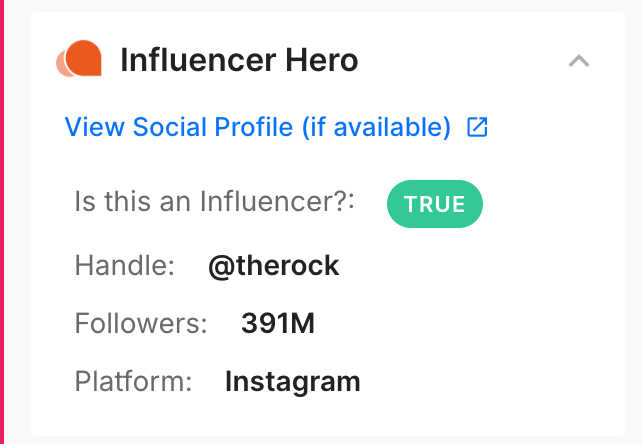The image size is (642, 444).
Task: Click the "Is this an Influencer?" label
Action: pyautogui.click(x=215, y=203)
